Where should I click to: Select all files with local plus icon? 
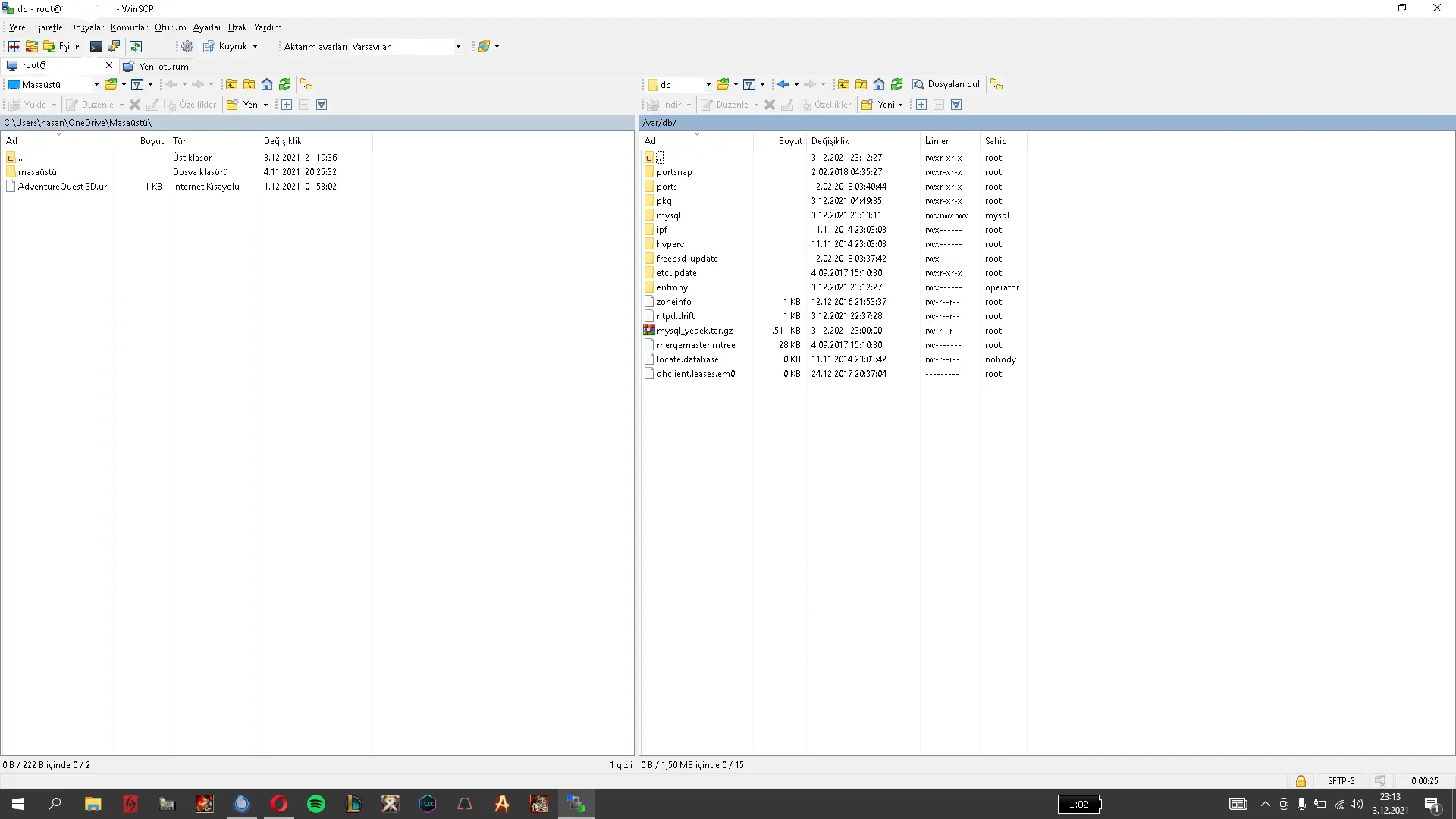pos(287,105)
